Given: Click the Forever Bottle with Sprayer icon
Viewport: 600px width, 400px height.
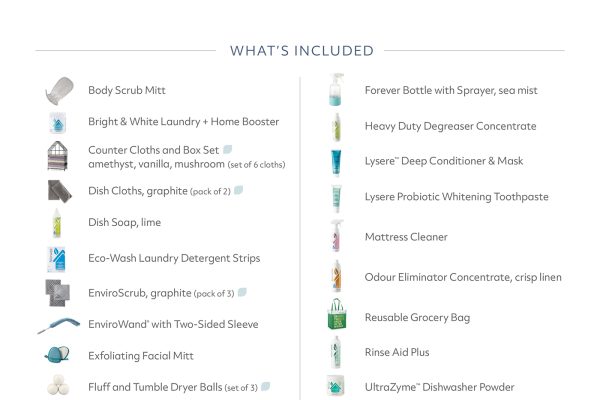Looking at the screenshot, I should [x=336, y=90].
